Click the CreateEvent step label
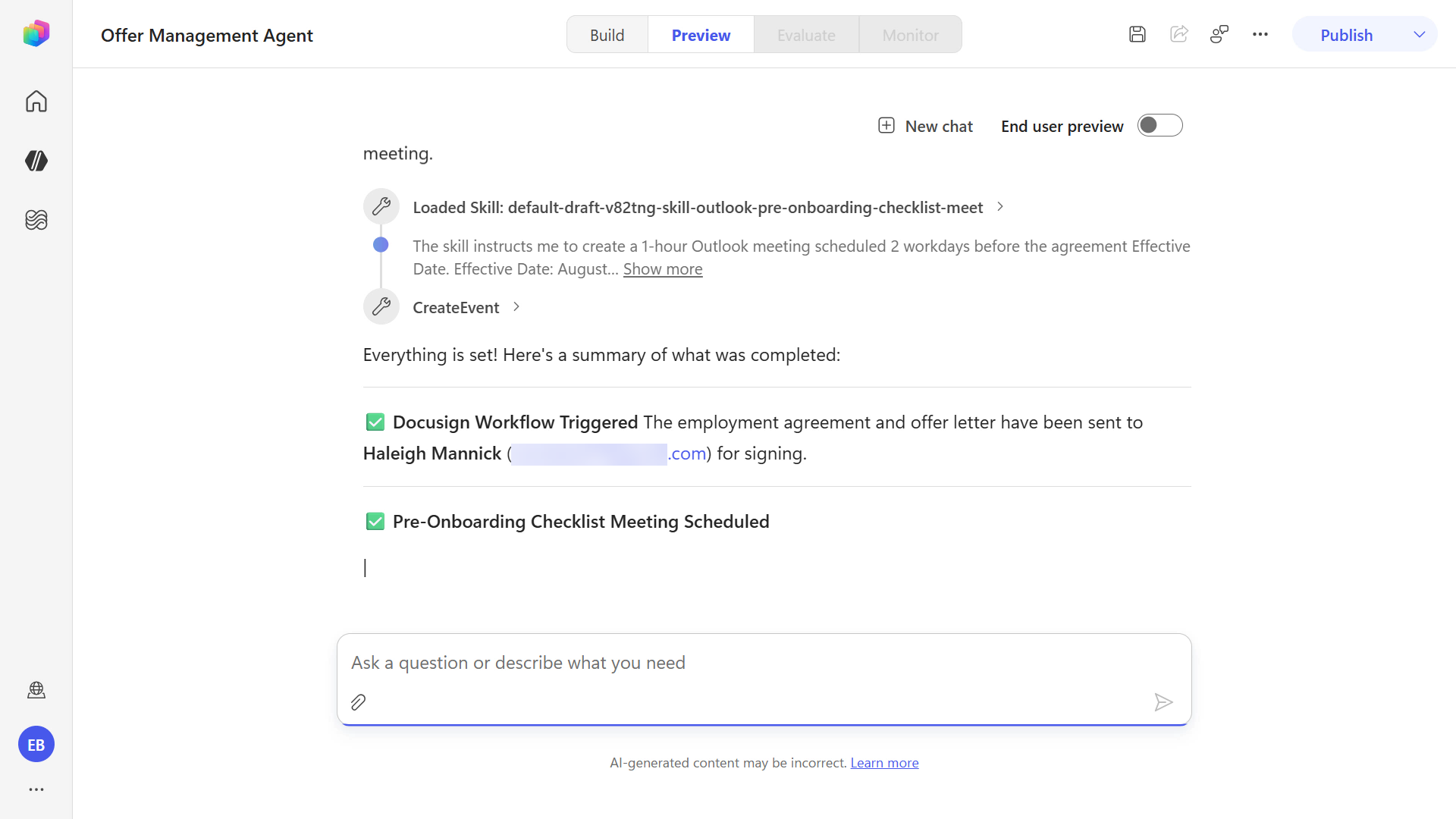 pos(456,308)
